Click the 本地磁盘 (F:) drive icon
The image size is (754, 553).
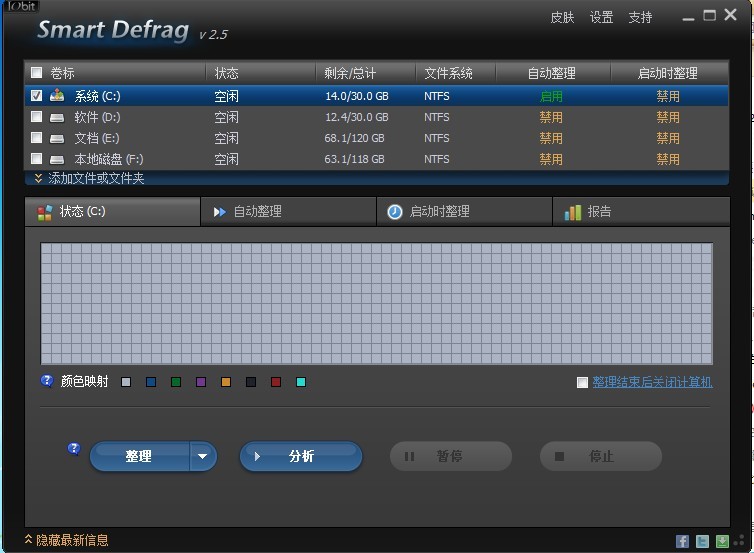[59, 159]
